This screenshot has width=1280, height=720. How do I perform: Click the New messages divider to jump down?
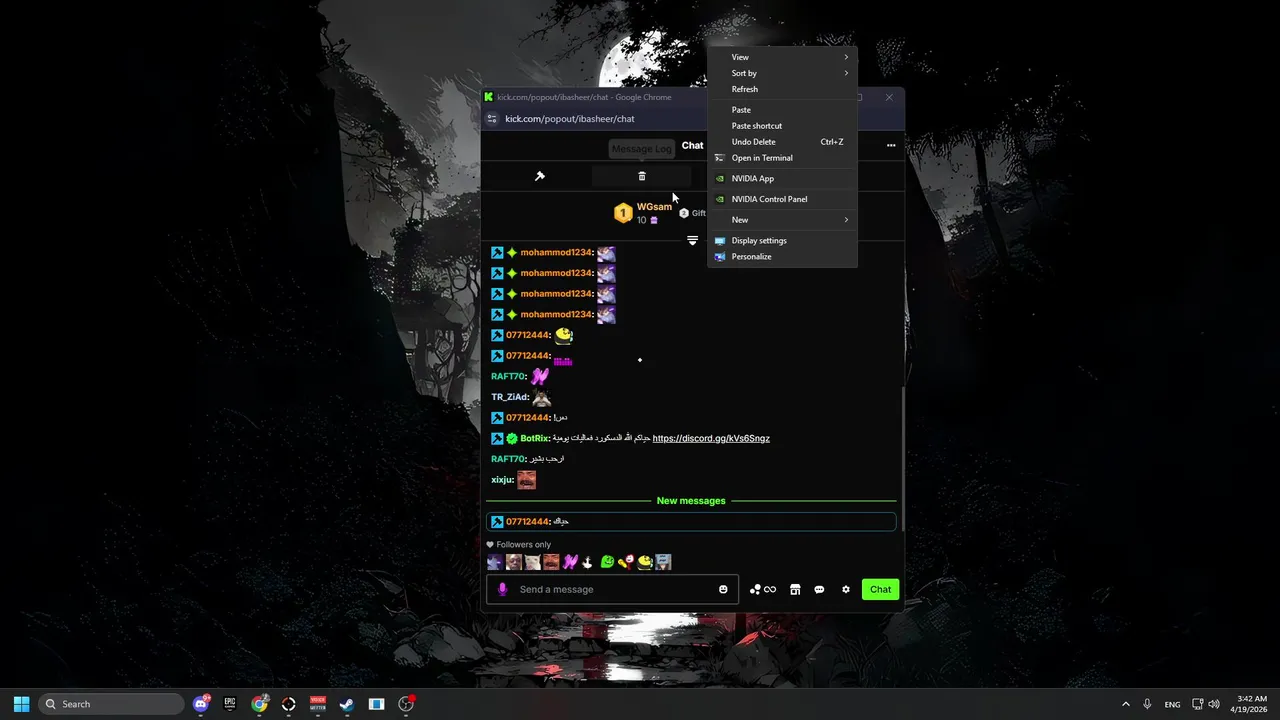[691, 501]
